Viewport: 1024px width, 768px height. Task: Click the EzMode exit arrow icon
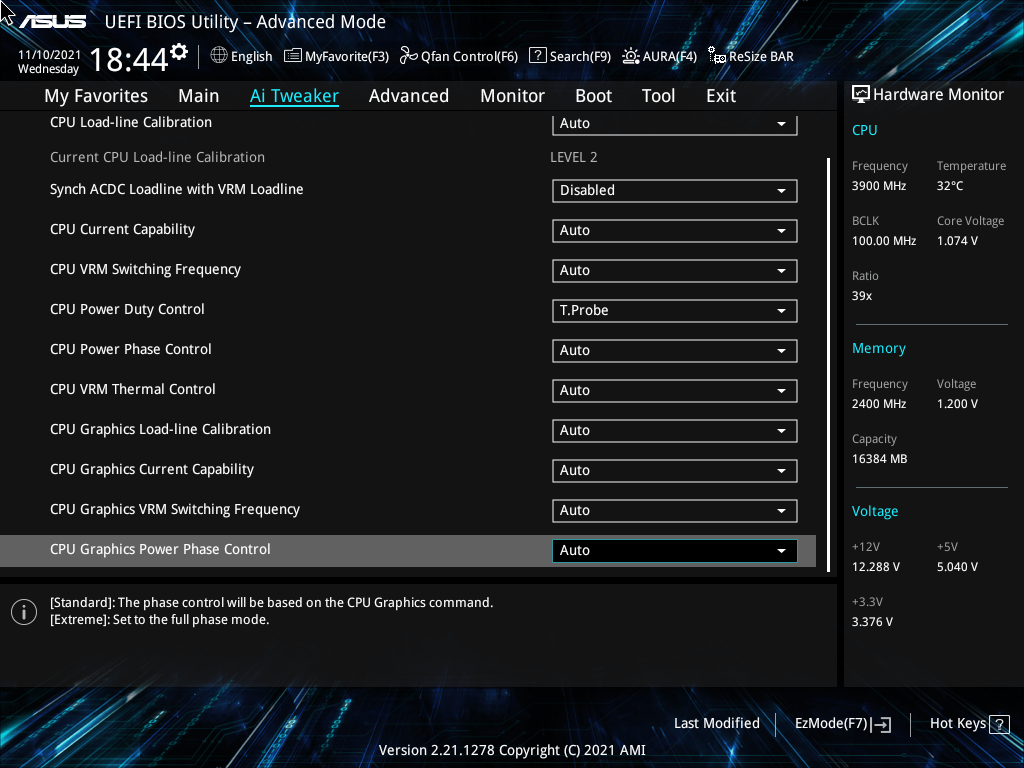pos(882,724)
